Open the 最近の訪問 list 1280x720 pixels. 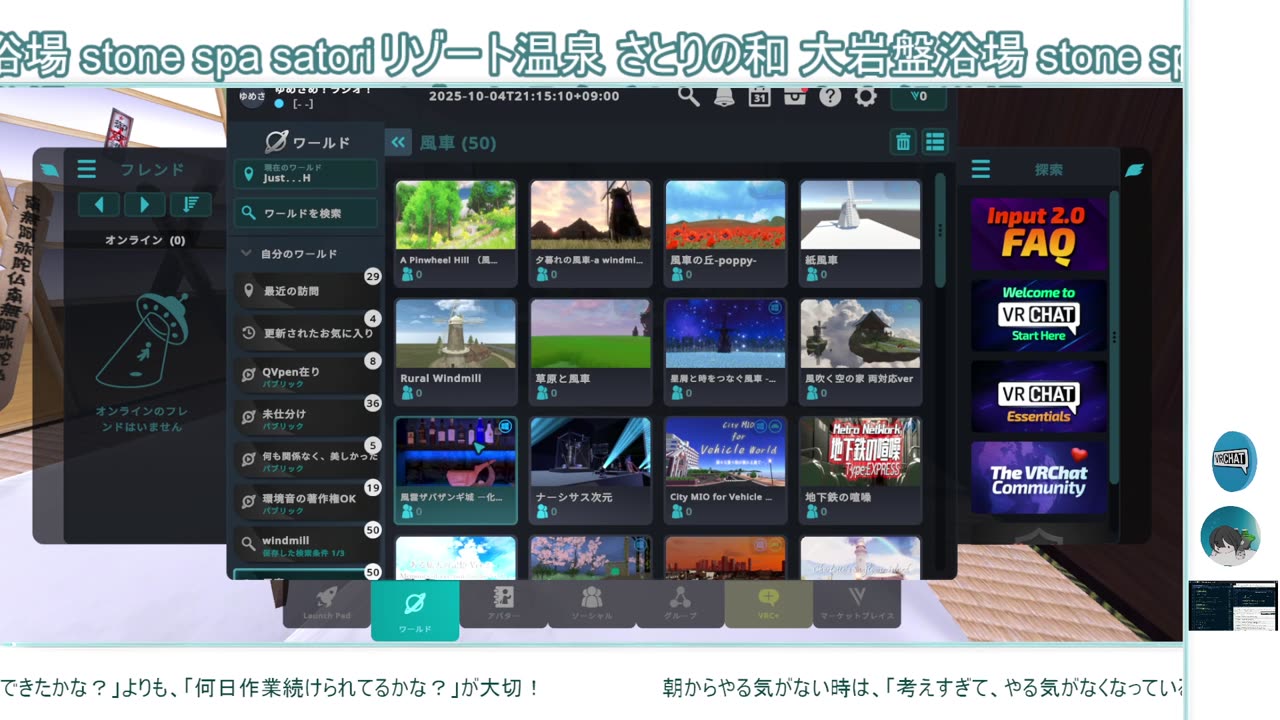[x=306, y=291]
